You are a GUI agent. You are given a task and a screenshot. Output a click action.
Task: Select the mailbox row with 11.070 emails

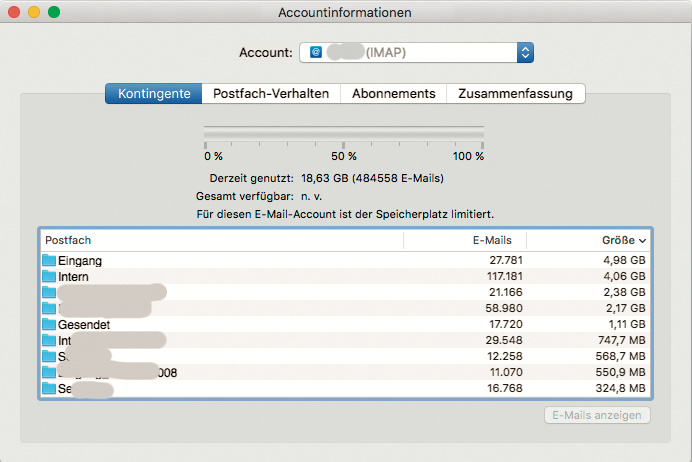344,373
